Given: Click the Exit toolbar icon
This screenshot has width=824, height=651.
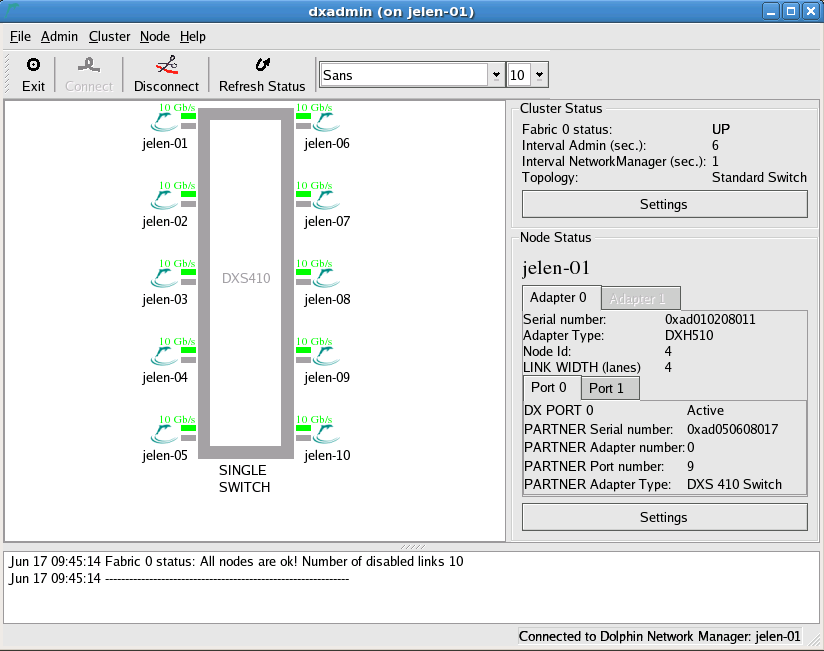Looking at the screenshot, I should click(33, 65).
